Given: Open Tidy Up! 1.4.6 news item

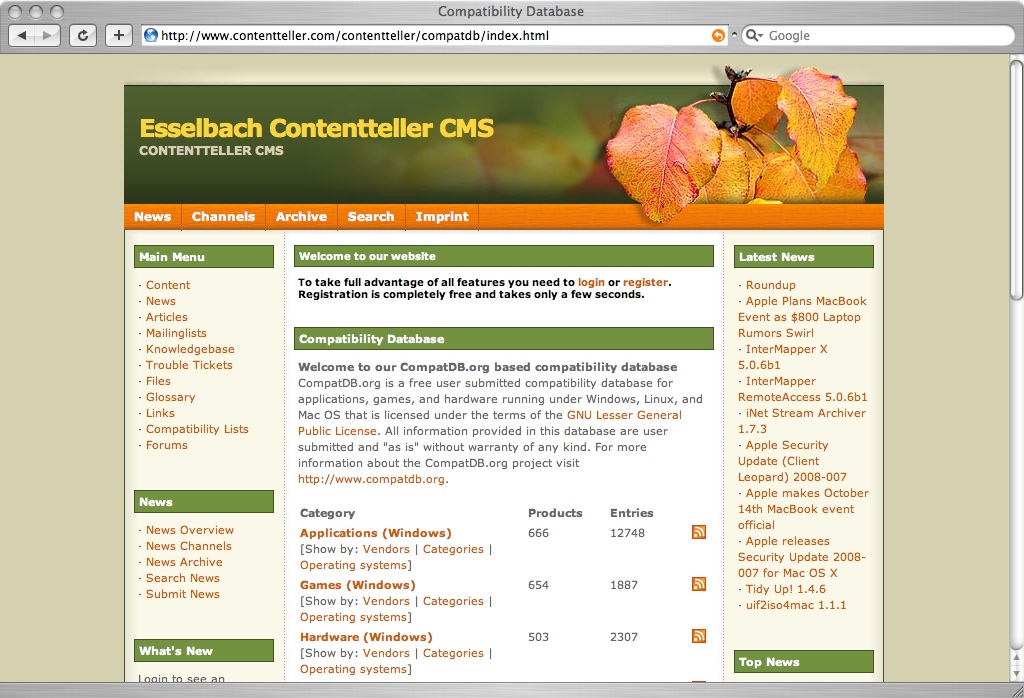Looking at the screenshot, I should click(786, 589).
